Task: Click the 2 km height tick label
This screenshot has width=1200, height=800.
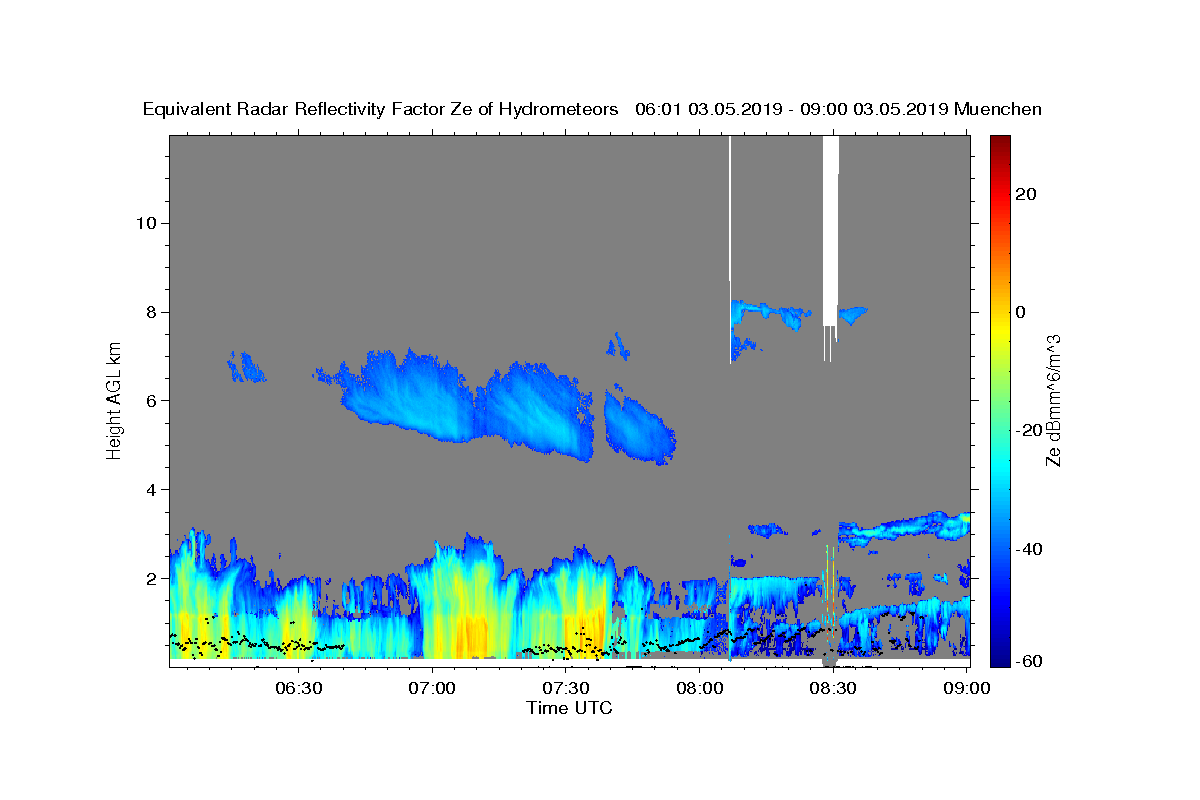Action: coord(150,579)
